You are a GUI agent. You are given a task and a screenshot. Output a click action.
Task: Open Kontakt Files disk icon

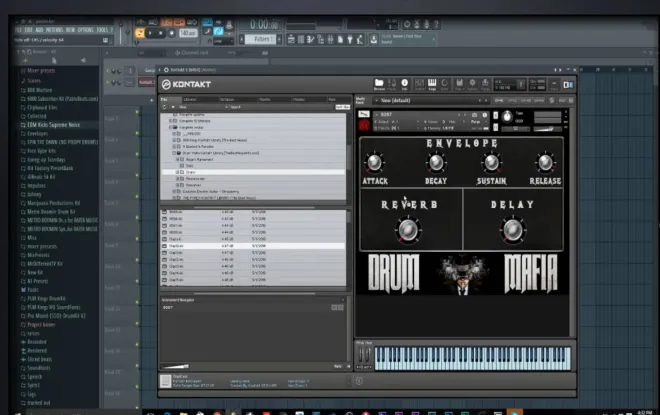tap(460, 83)
